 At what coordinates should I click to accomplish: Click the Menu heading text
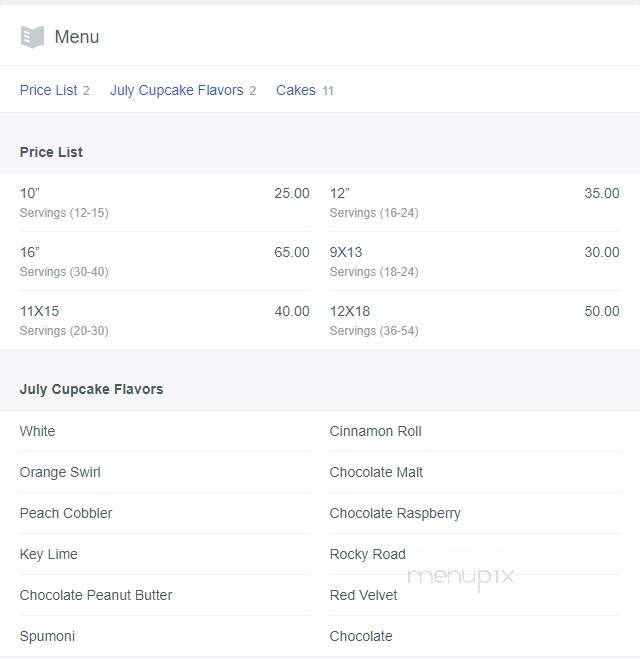[x=77, y=37]
